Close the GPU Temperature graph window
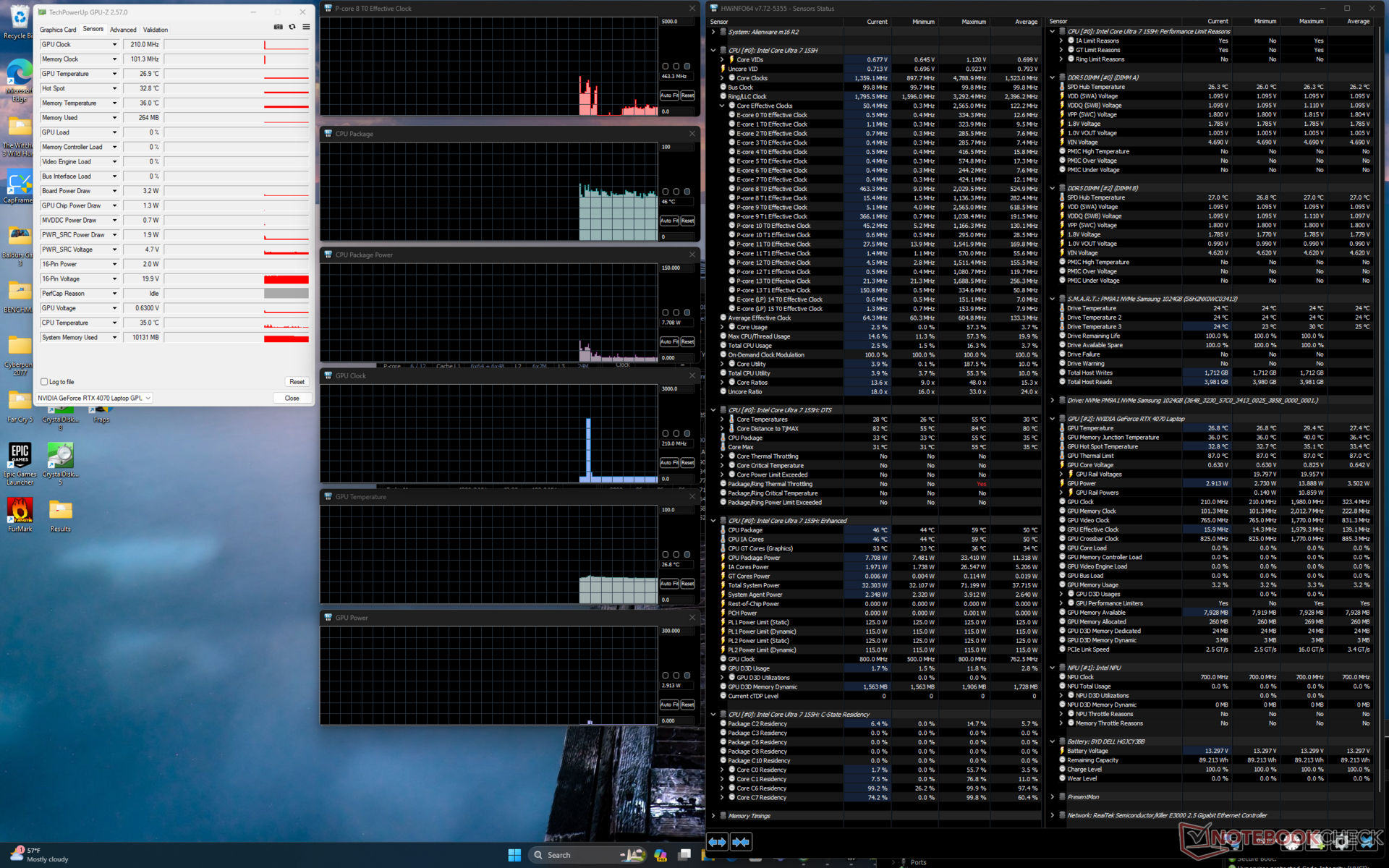Viewport: 1389px width, 868px height. [x=692, y=497]
